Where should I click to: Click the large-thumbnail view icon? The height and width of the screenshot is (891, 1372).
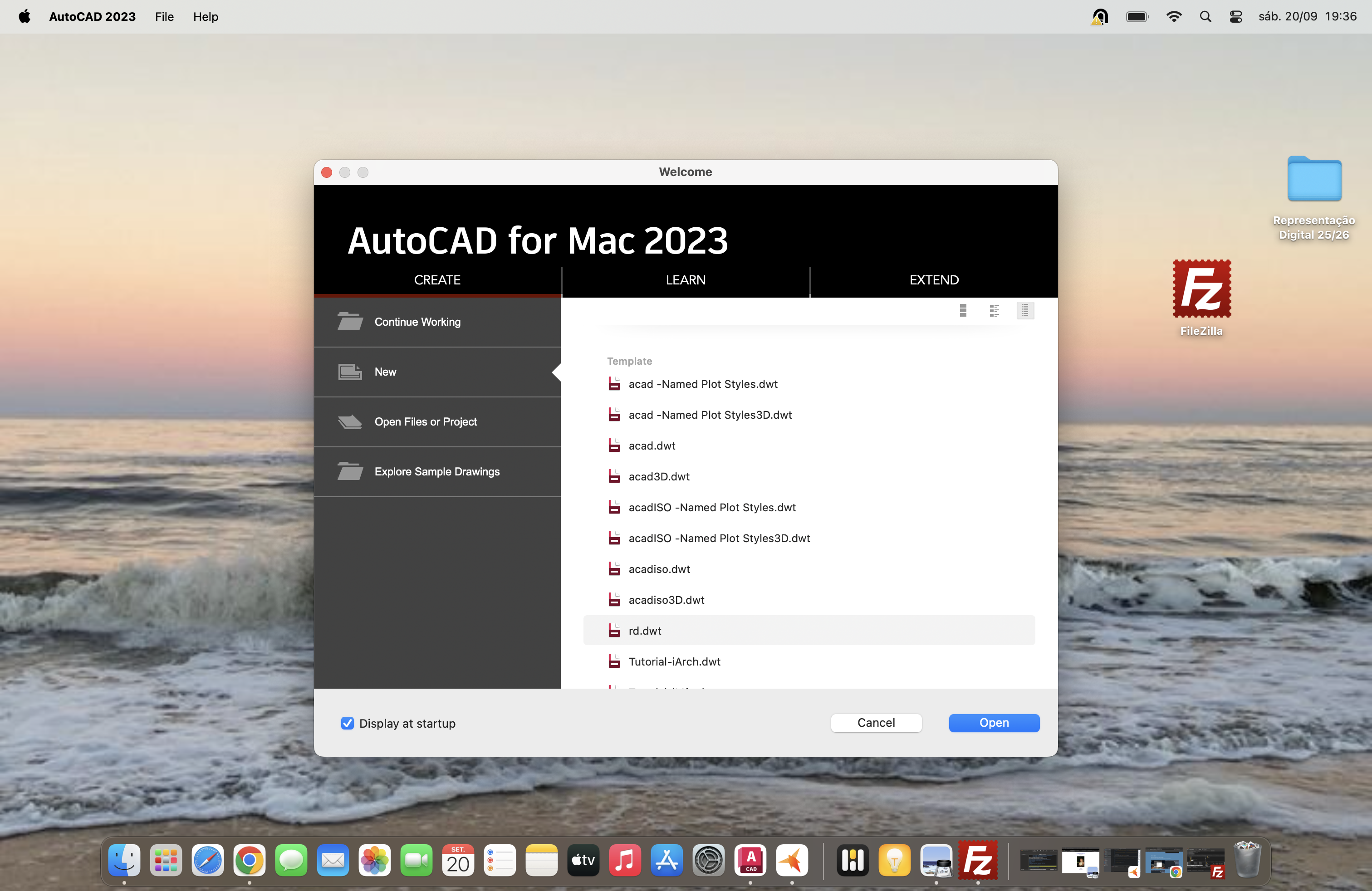pyautogui.click(x=963, y=311)
